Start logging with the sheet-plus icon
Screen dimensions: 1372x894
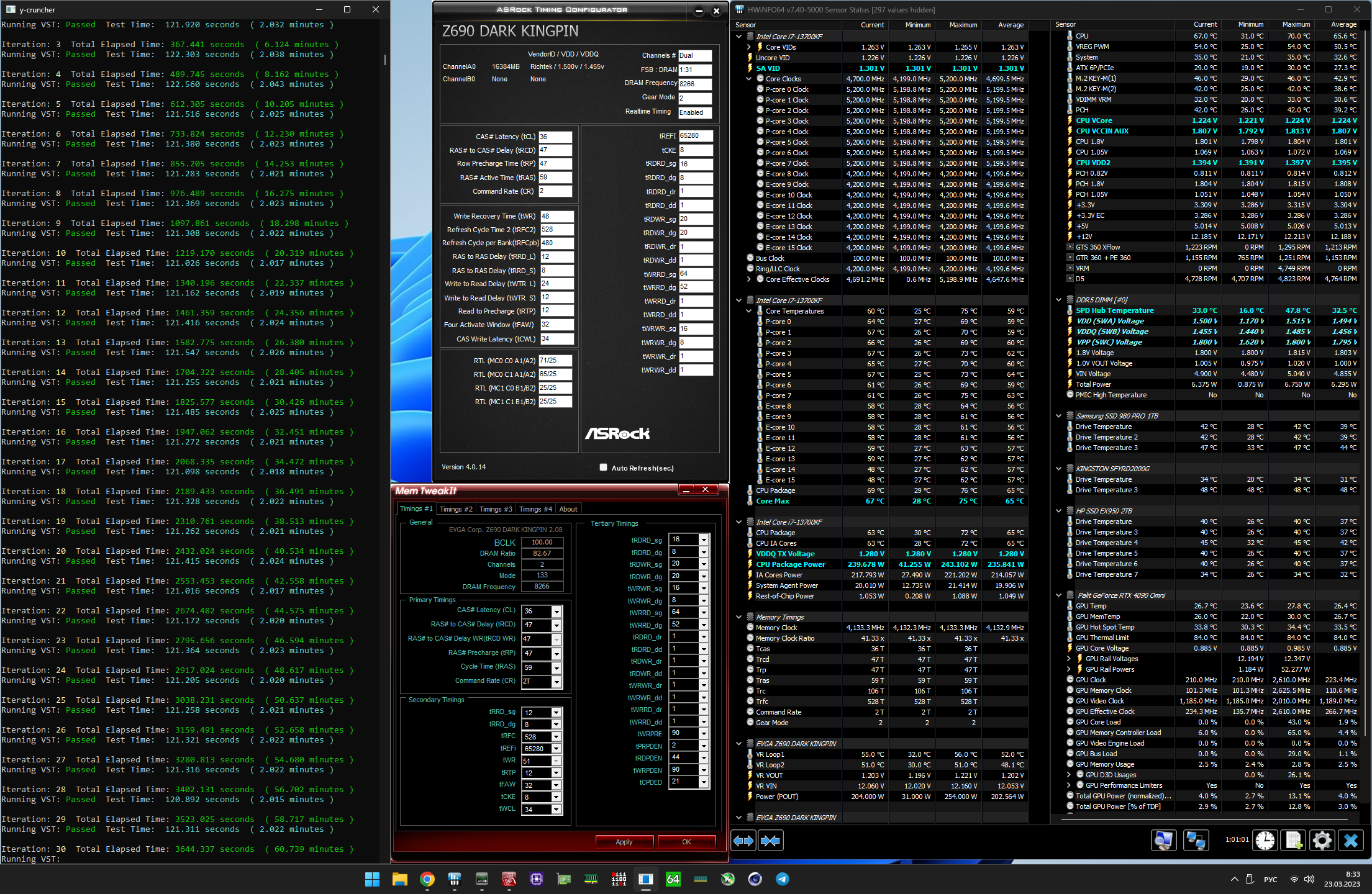click(1294, 841)
